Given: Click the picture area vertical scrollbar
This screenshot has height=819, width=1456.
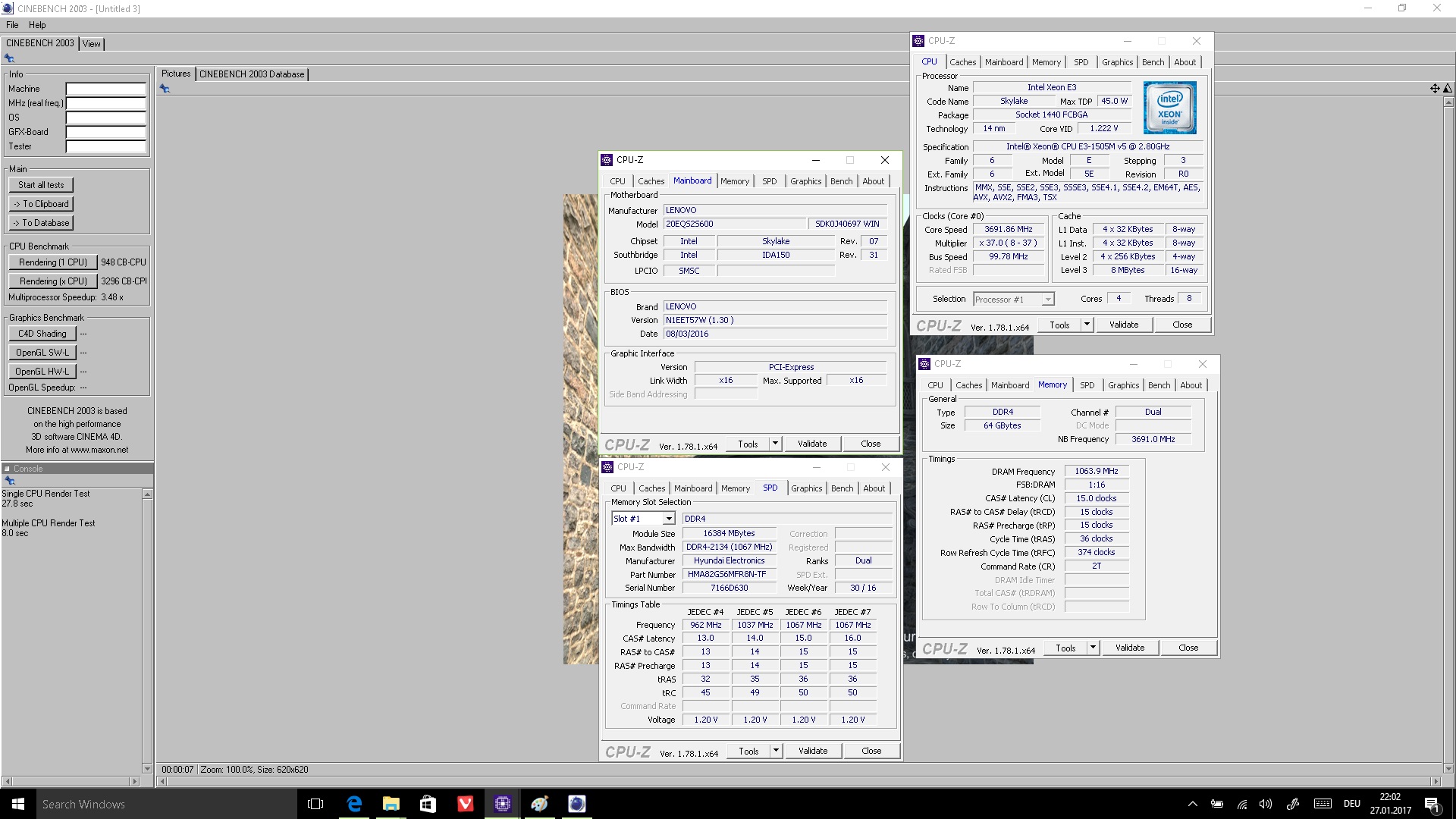Looking at the screenshot, I should pyautogui.click(x=1448, y=435).
